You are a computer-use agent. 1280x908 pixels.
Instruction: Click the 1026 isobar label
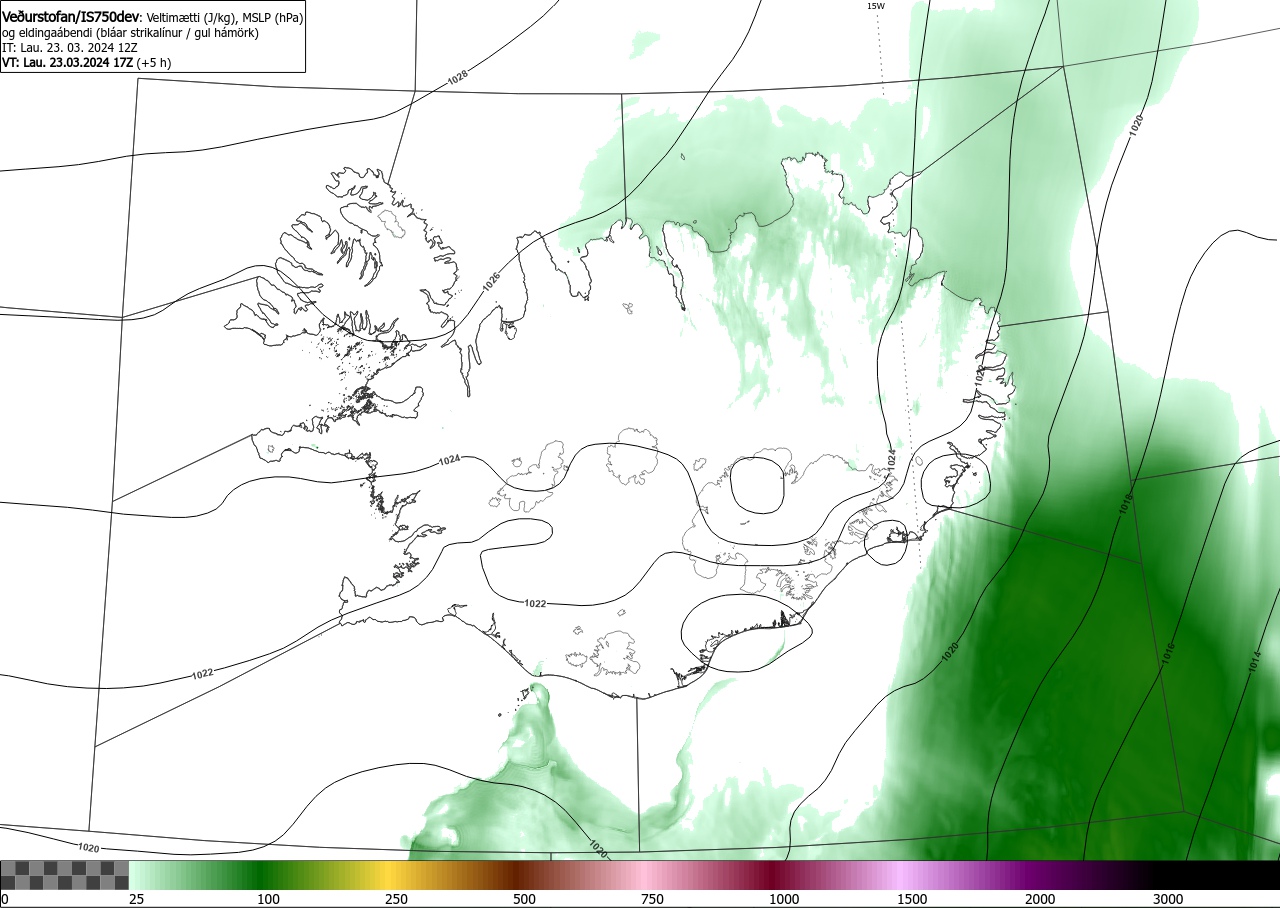point(491,281)
